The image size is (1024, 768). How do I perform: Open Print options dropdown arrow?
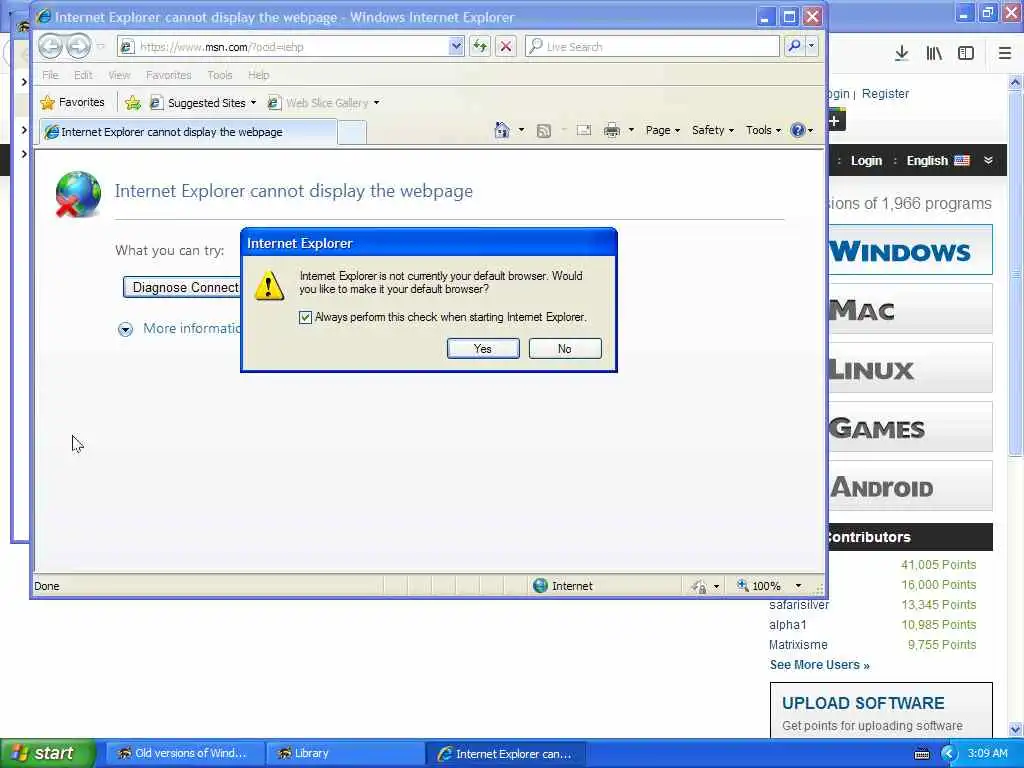[631, 130]
